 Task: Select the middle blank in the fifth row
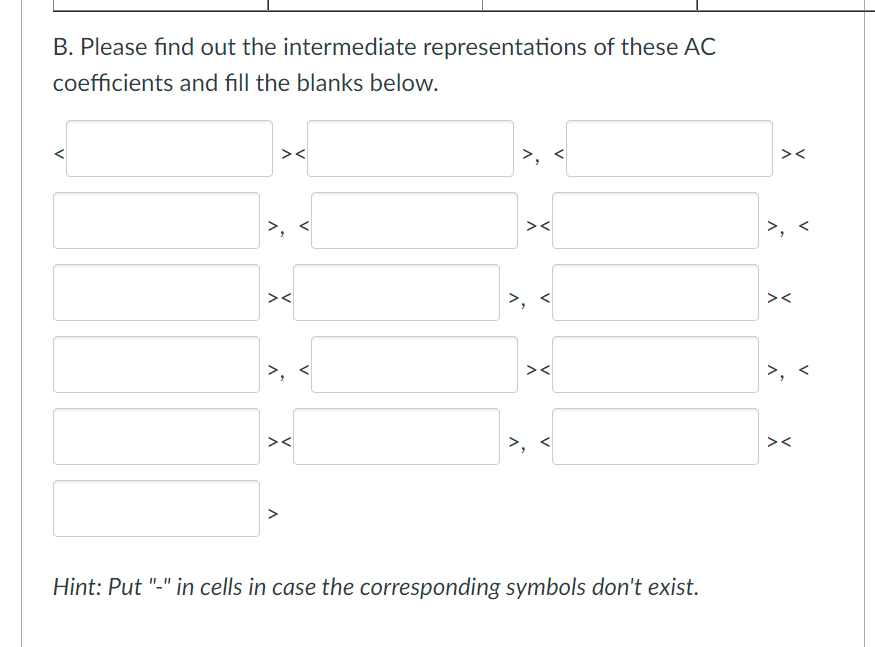tap(396, 436)
